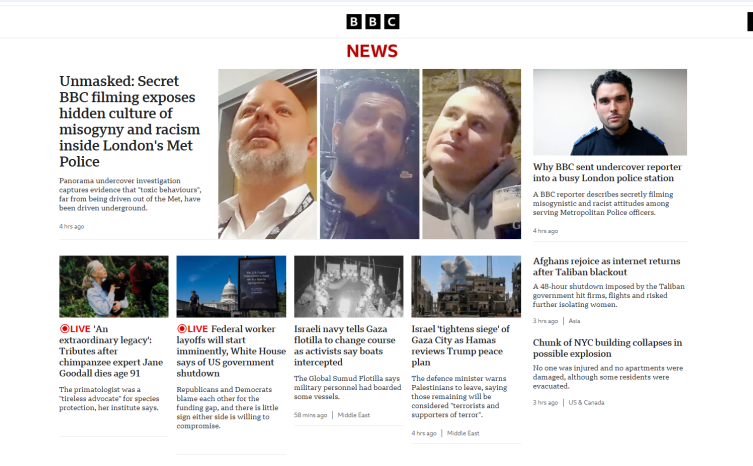
Task: Open the bald bearded man's photo
Action: click(x=267, y=154)
